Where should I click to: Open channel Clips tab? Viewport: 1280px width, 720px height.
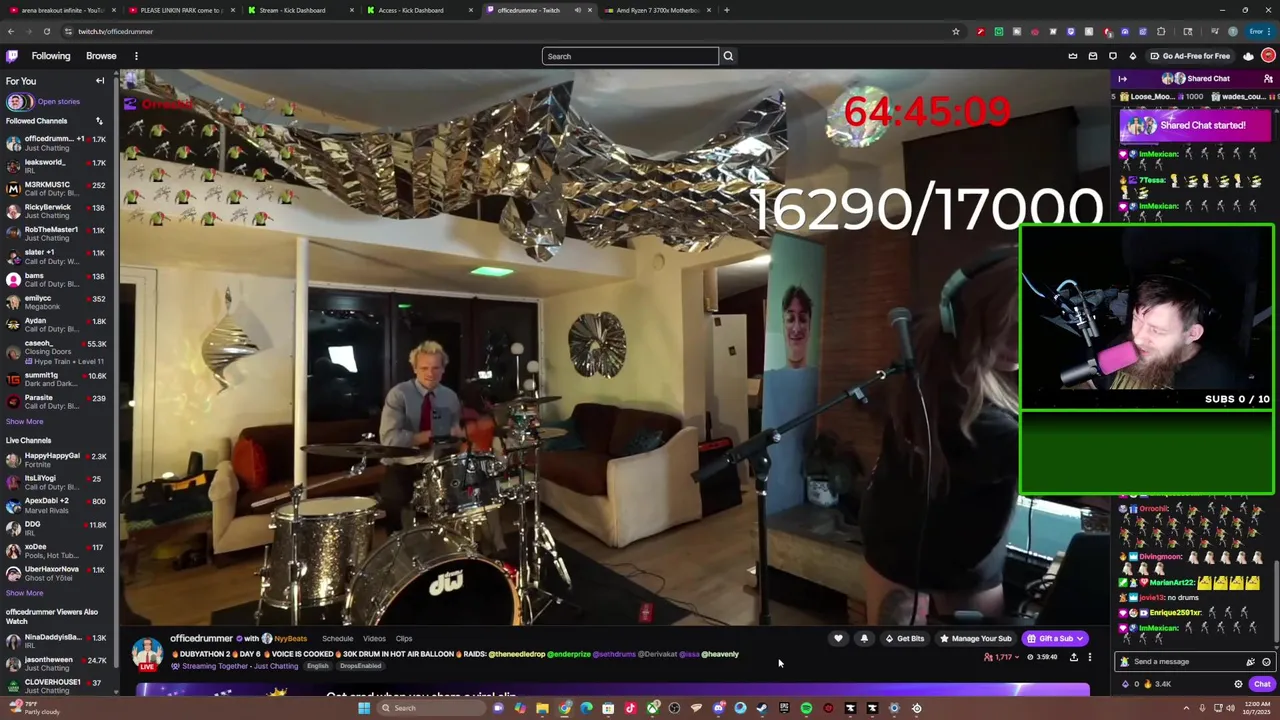tap(404, 639)
